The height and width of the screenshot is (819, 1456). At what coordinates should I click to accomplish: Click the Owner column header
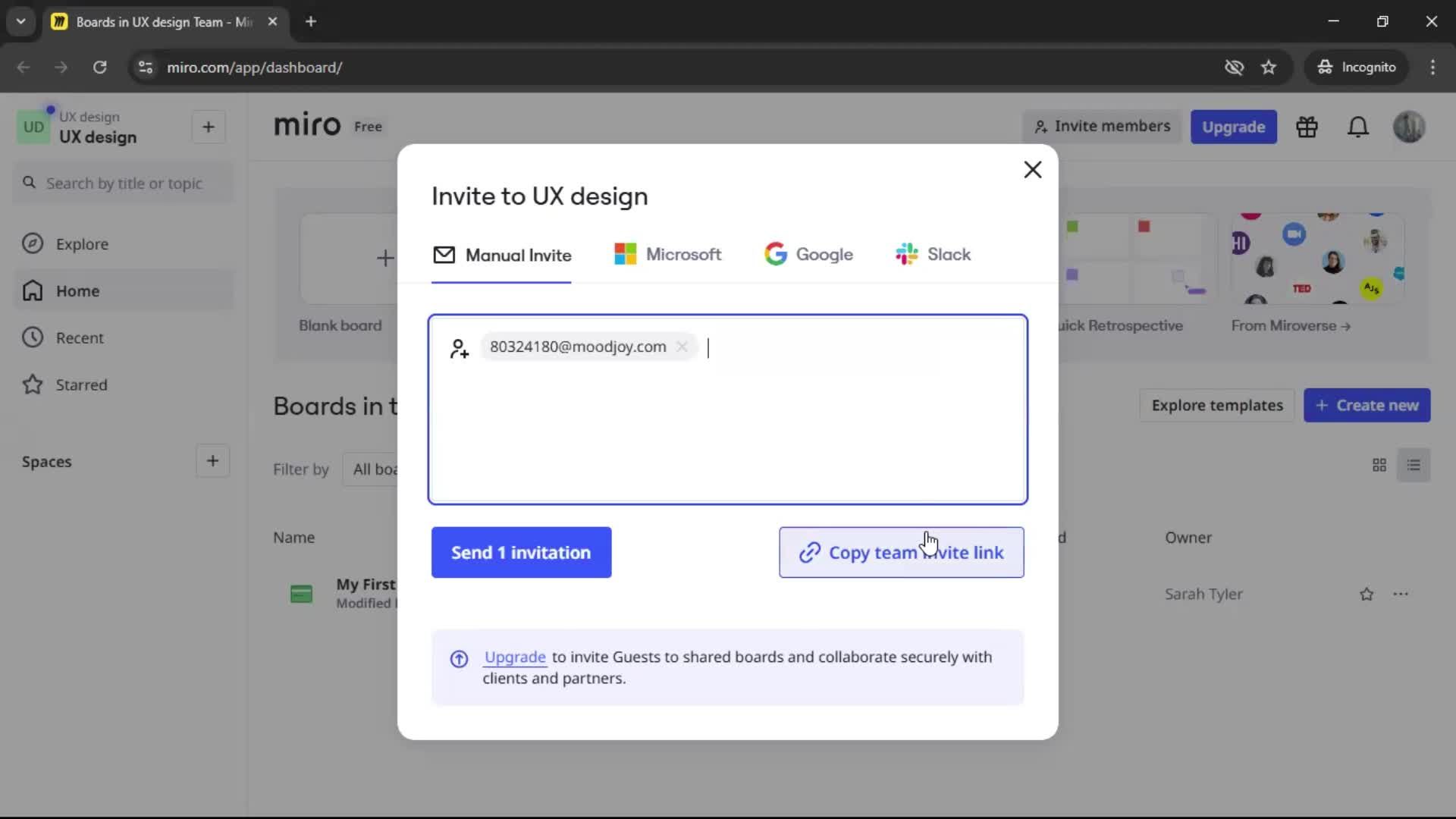click(x=1188, y=538)
